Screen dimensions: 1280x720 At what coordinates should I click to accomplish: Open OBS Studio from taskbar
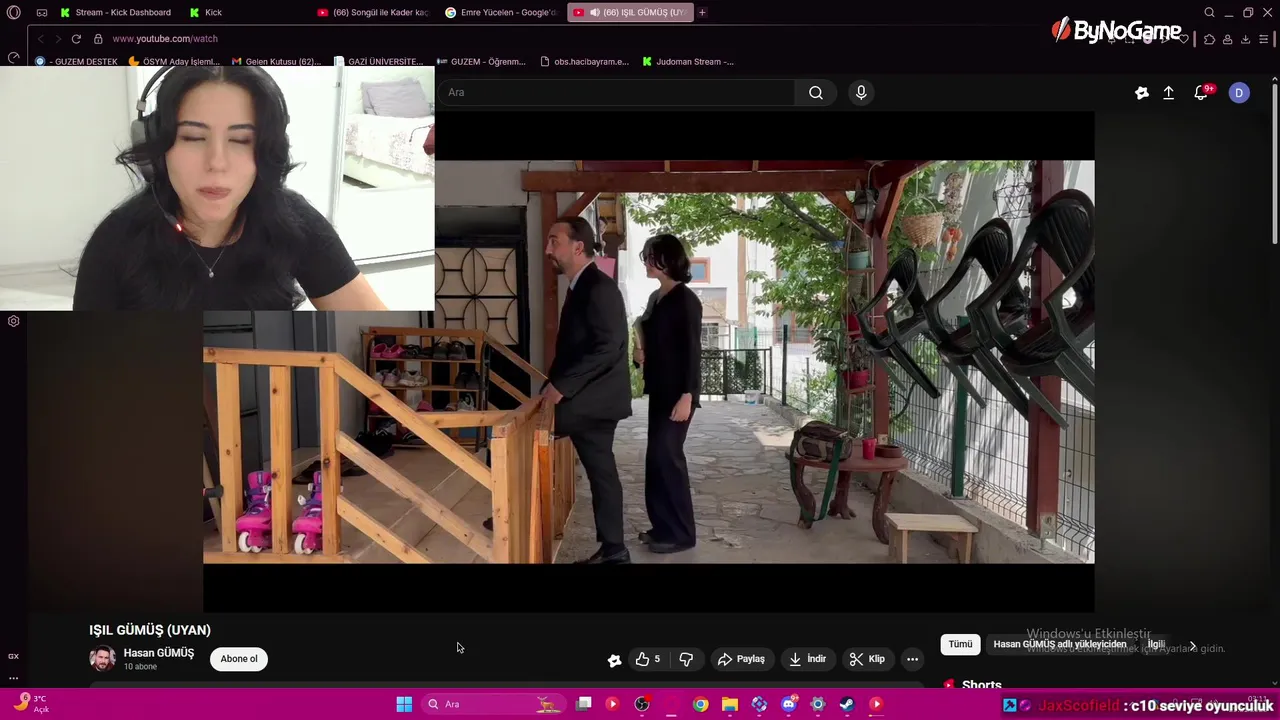tap(642, 704)
